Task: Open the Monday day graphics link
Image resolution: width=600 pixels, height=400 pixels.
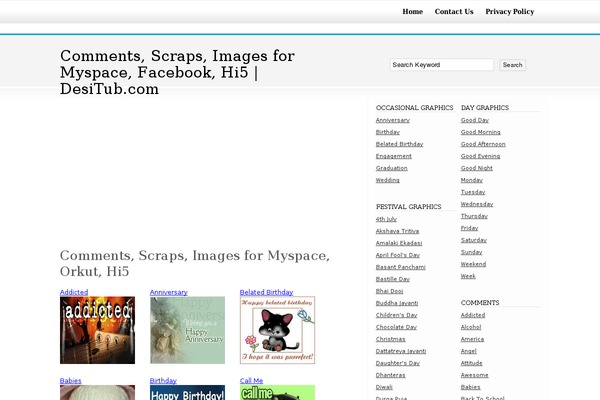Action: tap(472, 180)
